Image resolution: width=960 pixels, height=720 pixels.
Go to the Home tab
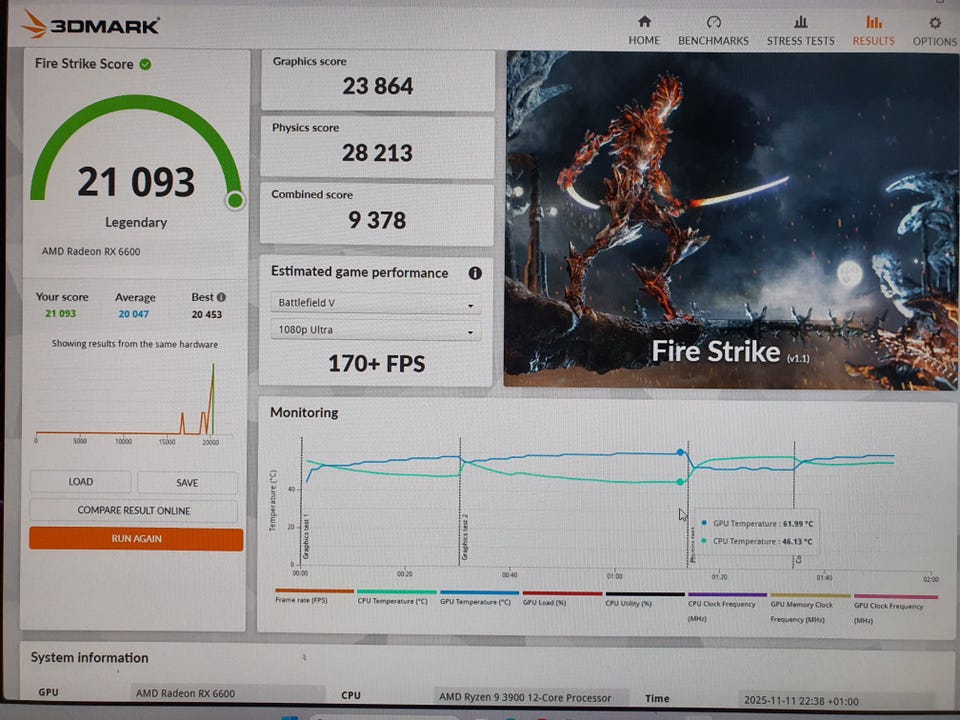tap(644, 31)
